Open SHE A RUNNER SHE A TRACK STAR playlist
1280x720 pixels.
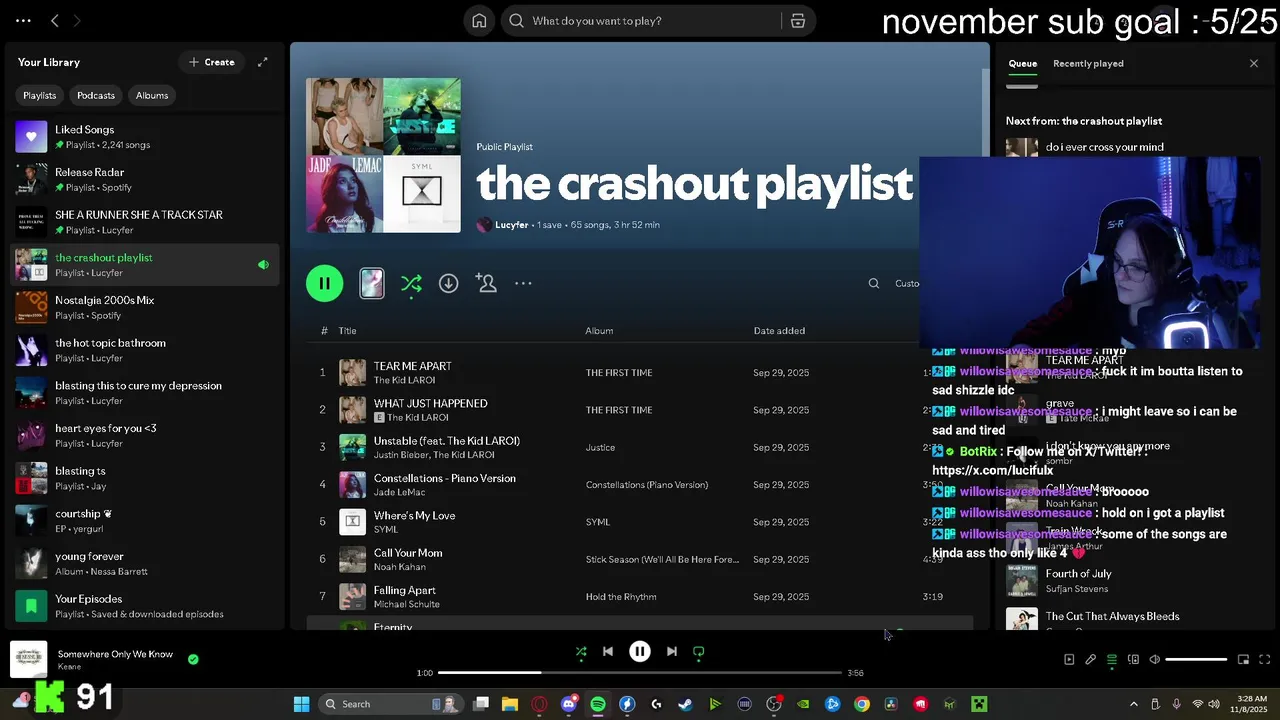point(147,222)
